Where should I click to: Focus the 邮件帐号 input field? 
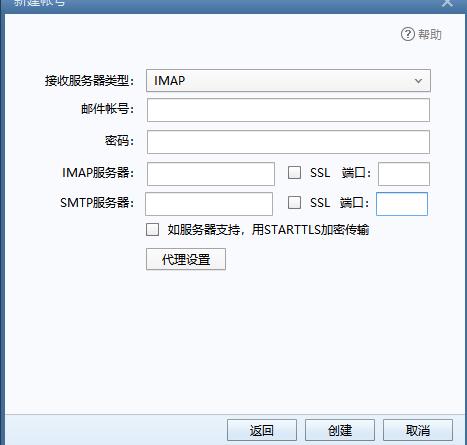pos(288,110)
